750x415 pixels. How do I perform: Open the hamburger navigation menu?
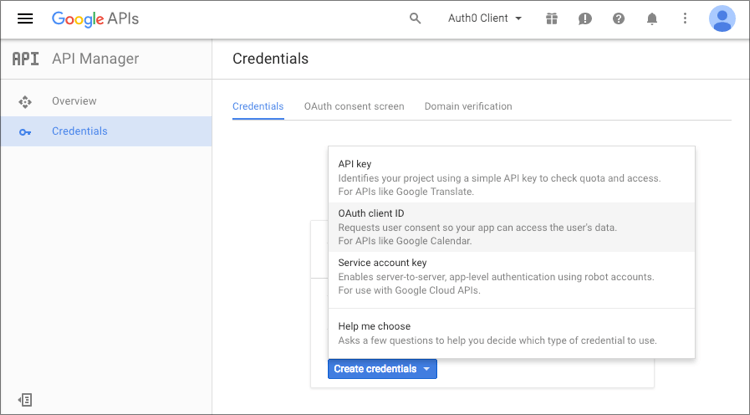point(26,19)
